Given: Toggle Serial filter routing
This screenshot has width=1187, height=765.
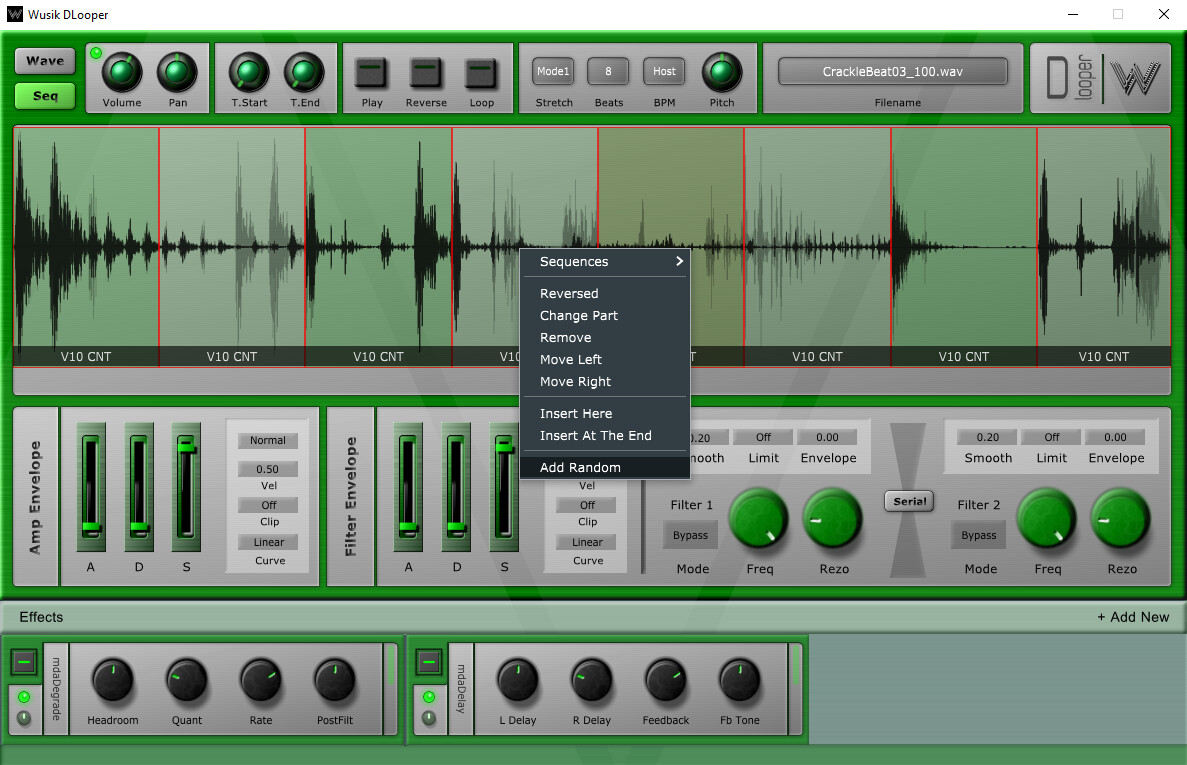Looking at the screenshot, I should pos(909,501).
